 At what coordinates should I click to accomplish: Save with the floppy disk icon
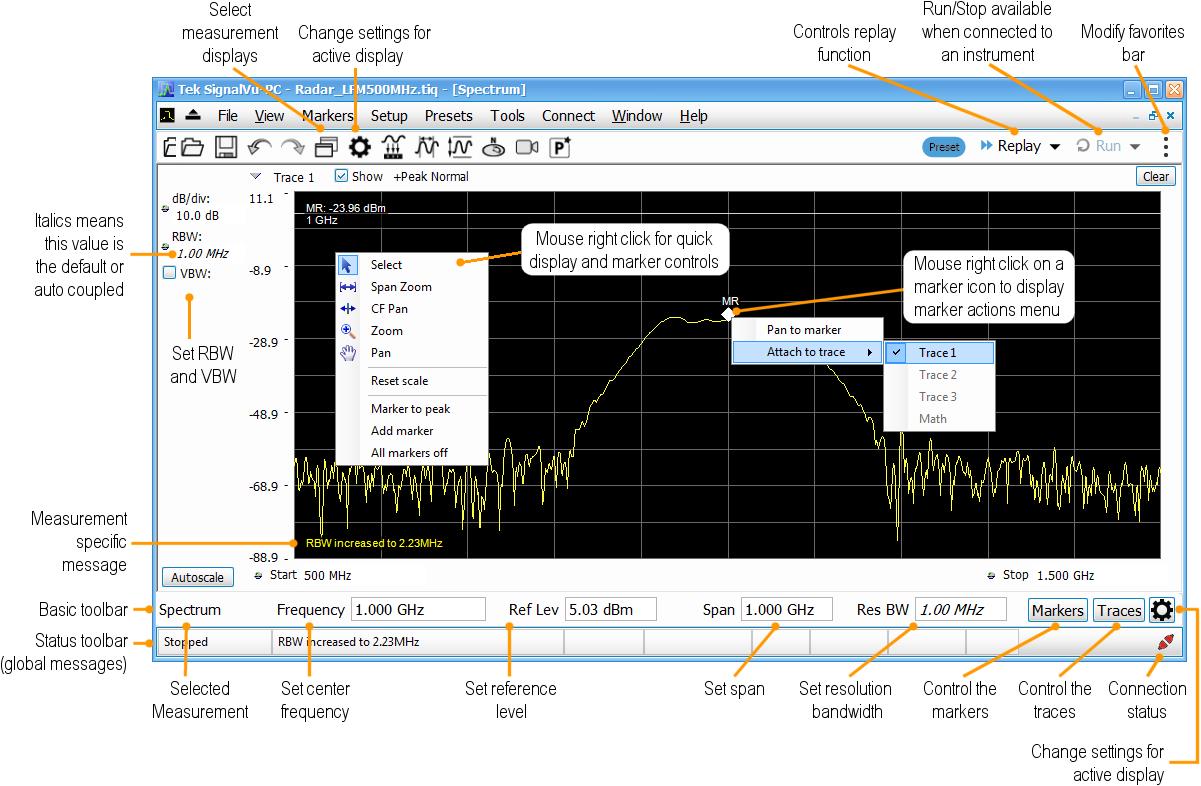pos(226,147)
